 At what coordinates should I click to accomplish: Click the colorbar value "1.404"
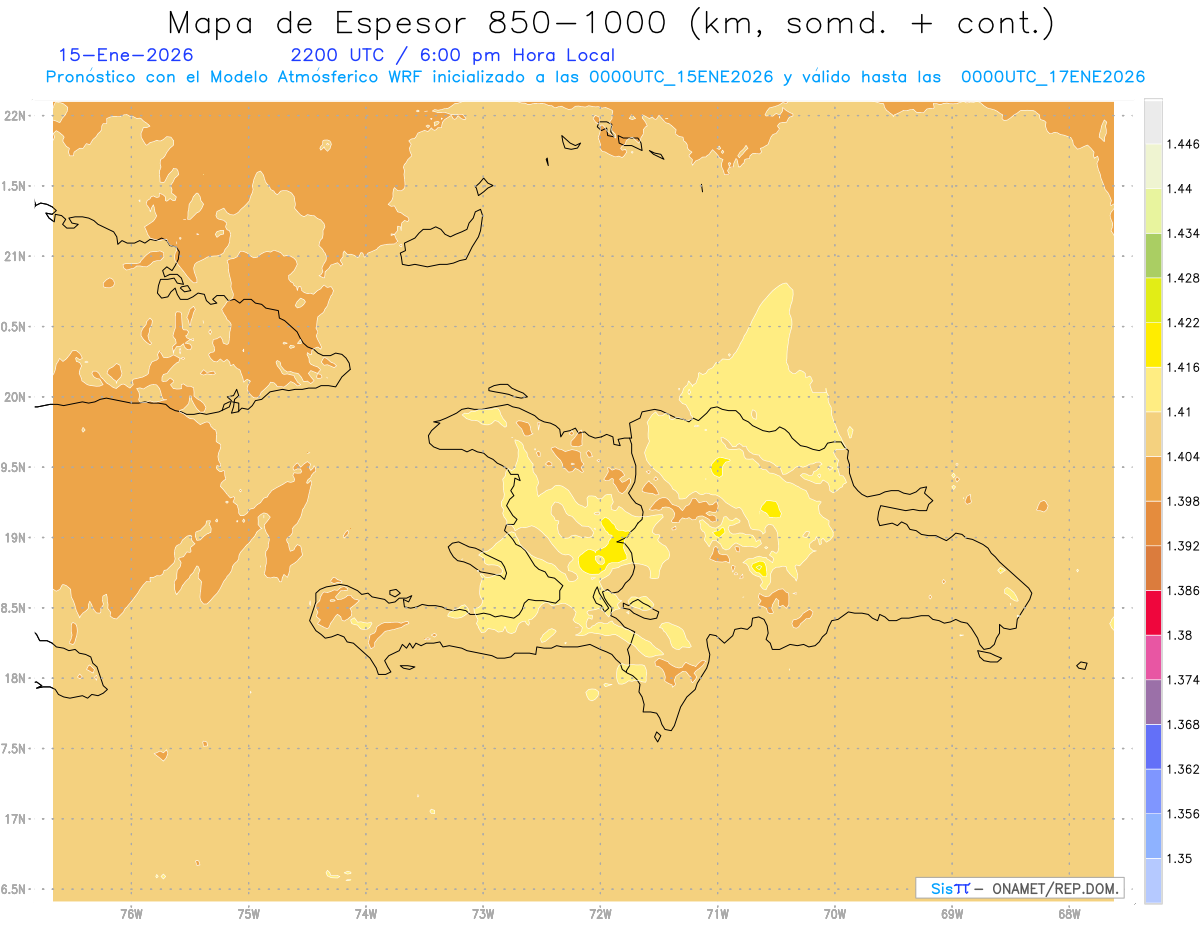(x=1183, y=456)
